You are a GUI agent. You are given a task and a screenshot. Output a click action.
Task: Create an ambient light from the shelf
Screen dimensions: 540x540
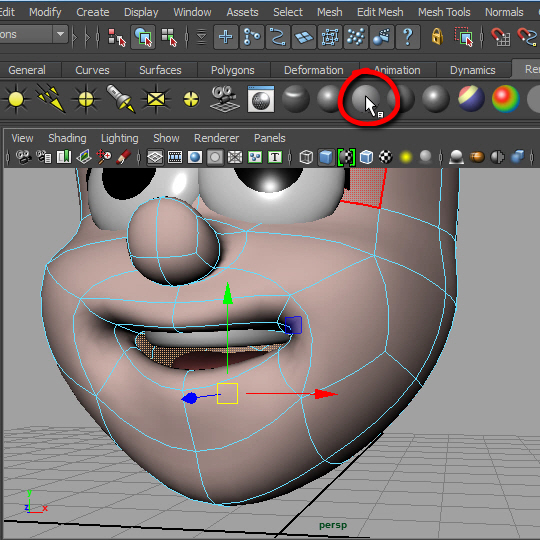coord(16,99)
